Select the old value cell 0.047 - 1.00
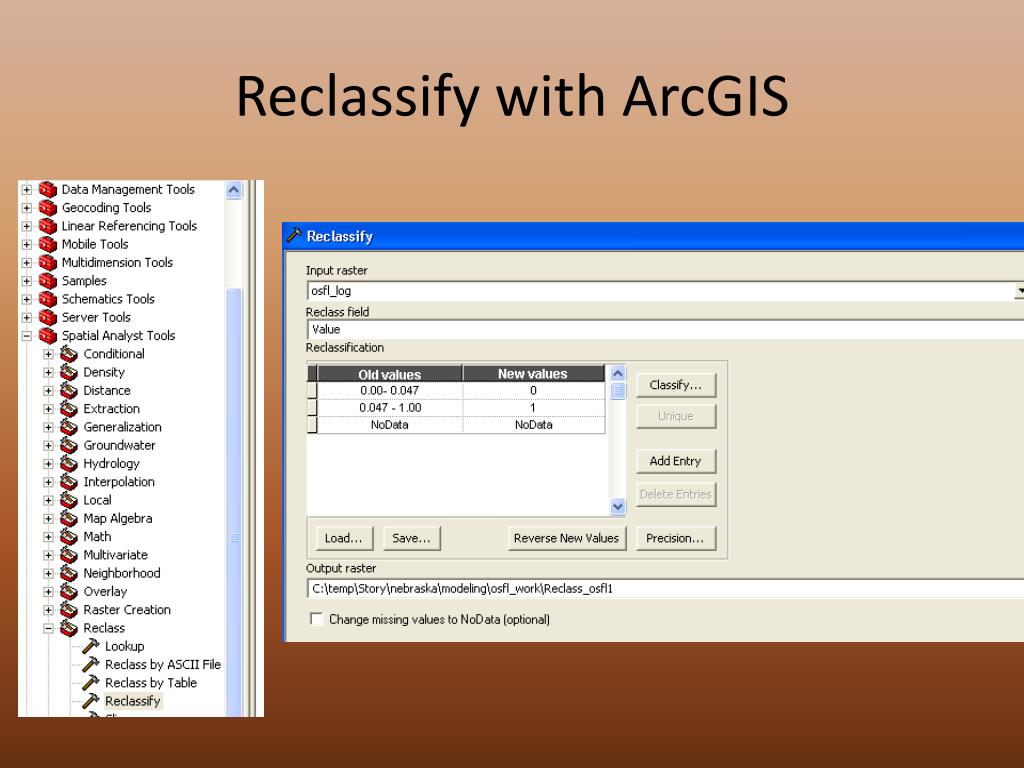 click(390, 408)
